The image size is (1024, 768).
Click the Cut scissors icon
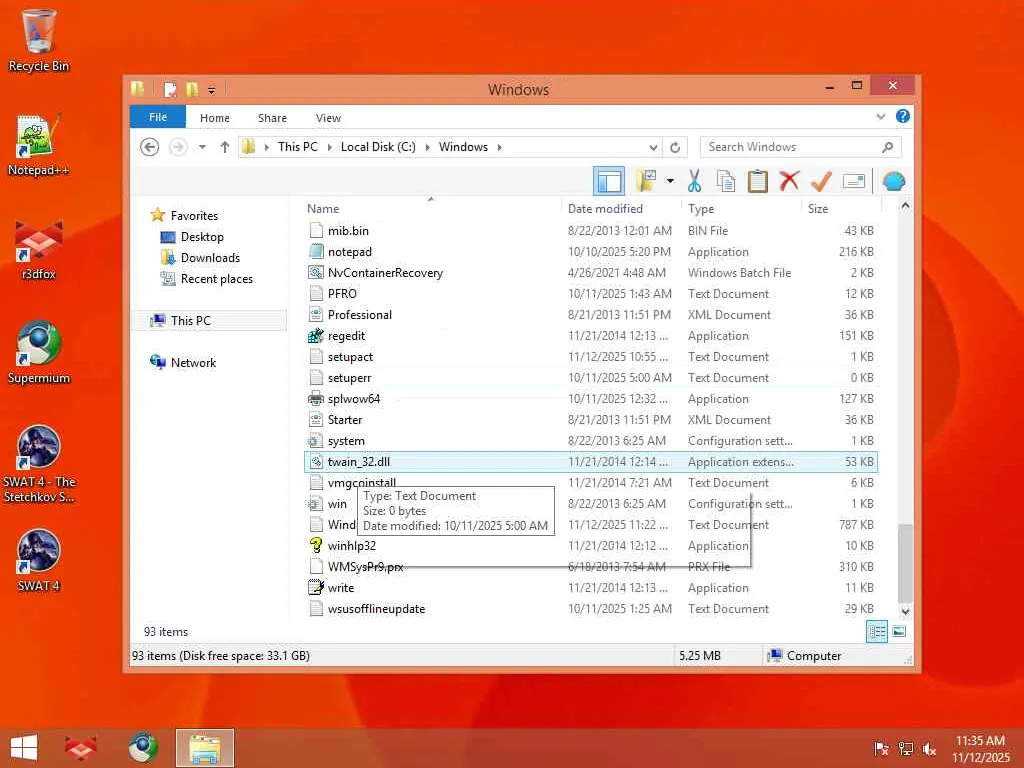tap(694, 181)
